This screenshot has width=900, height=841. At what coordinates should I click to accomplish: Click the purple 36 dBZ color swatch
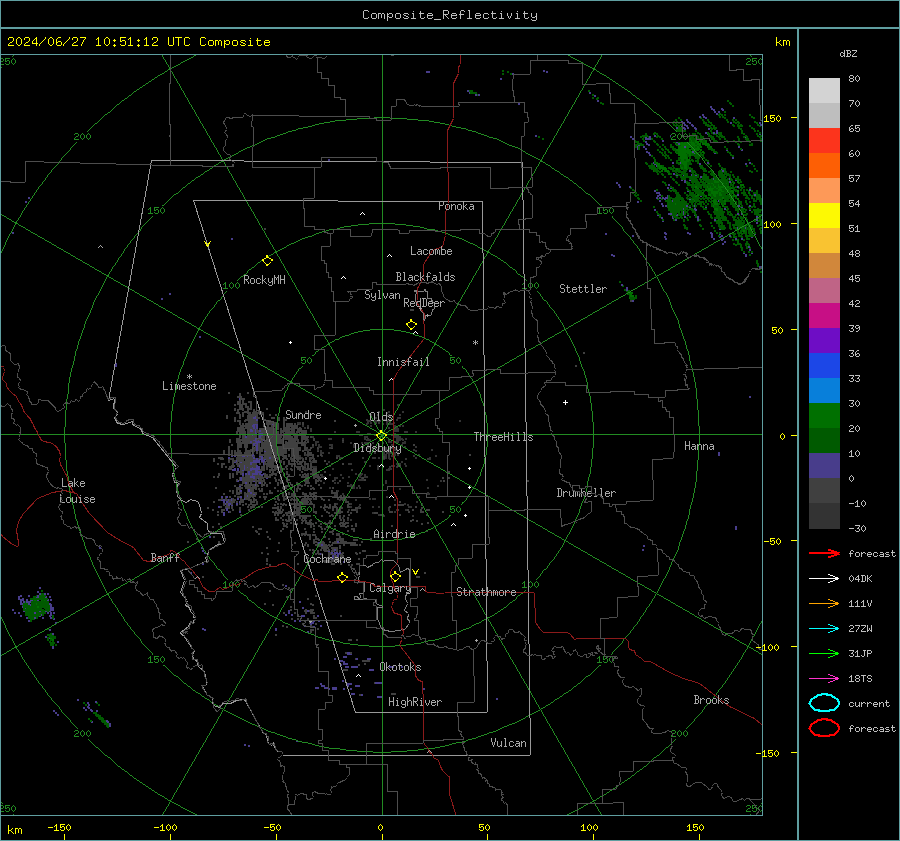(824, 340)
